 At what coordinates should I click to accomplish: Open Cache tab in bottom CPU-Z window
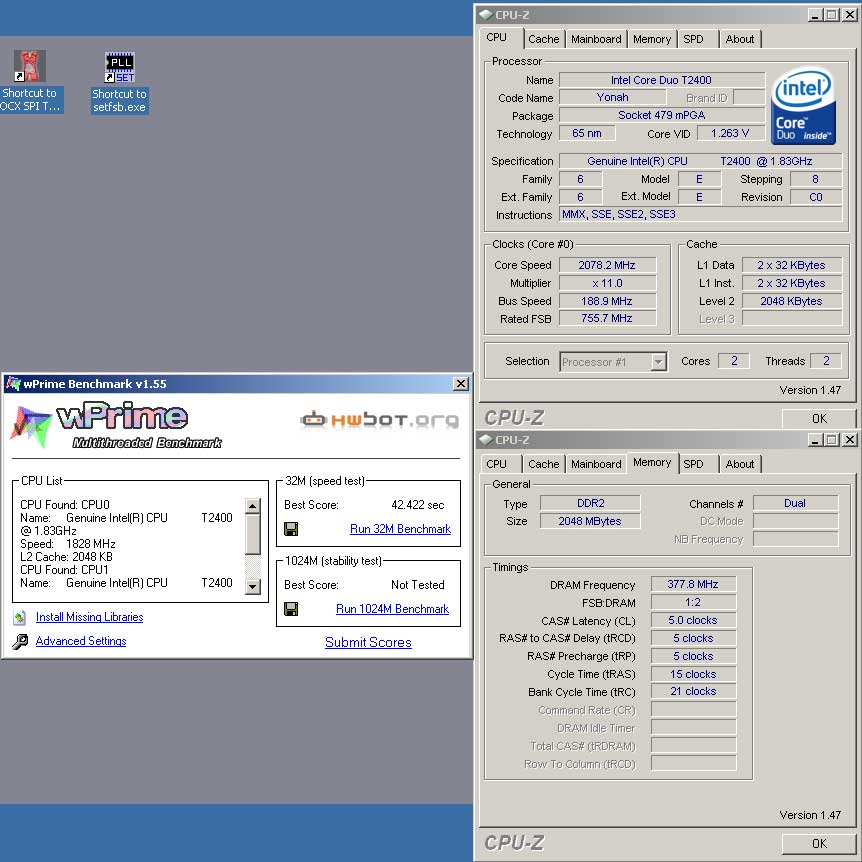[543, 464]
